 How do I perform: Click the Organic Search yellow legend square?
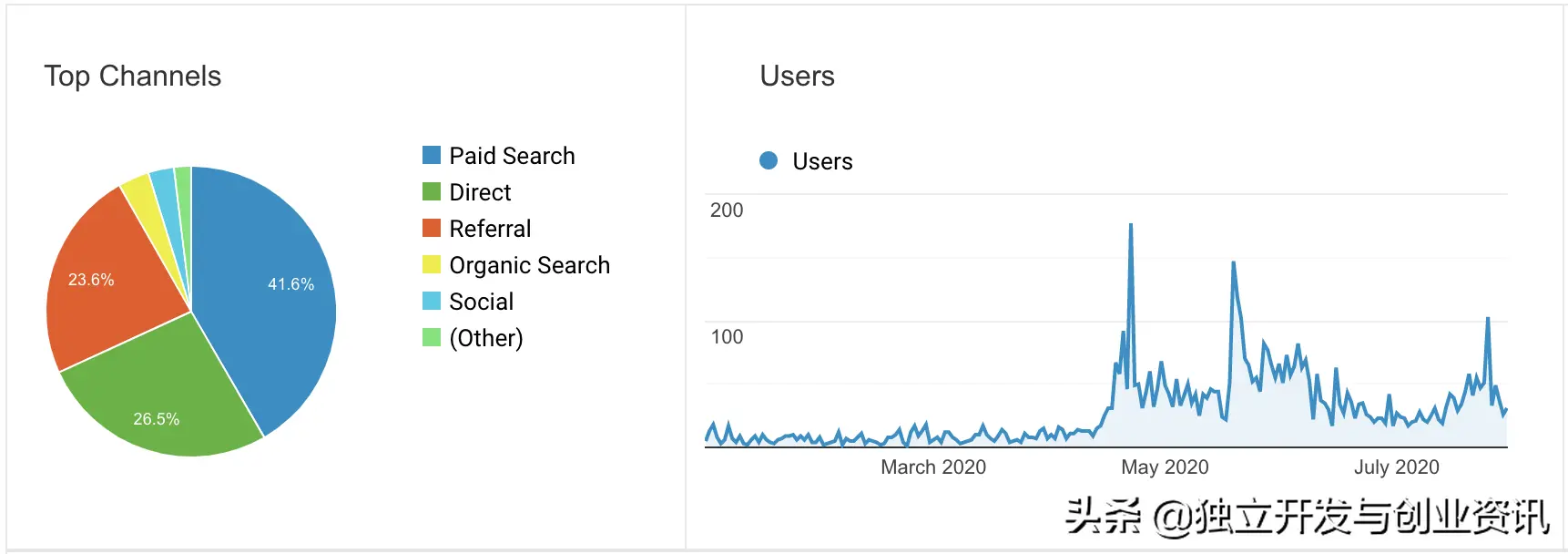coord(432,264)
